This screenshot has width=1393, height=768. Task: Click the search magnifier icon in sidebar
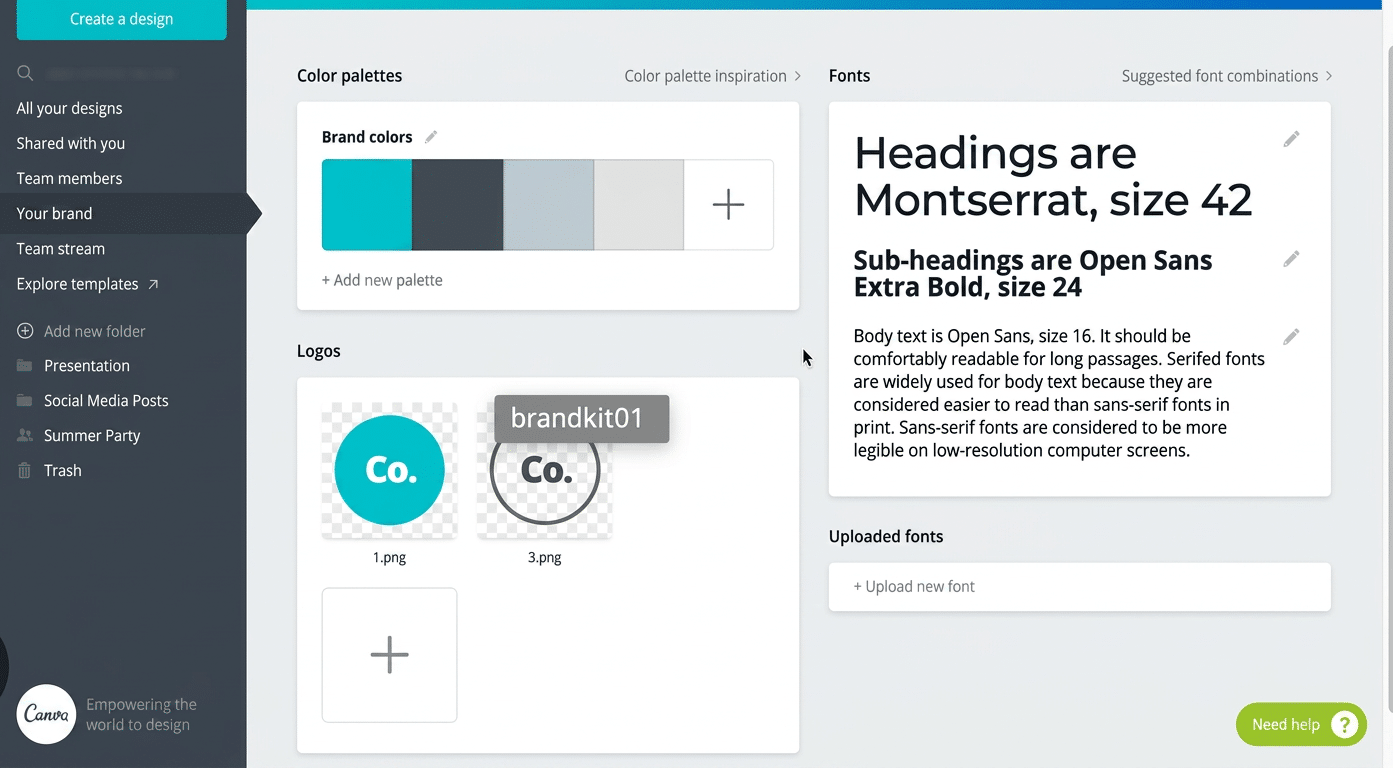[x=25, y=73]
